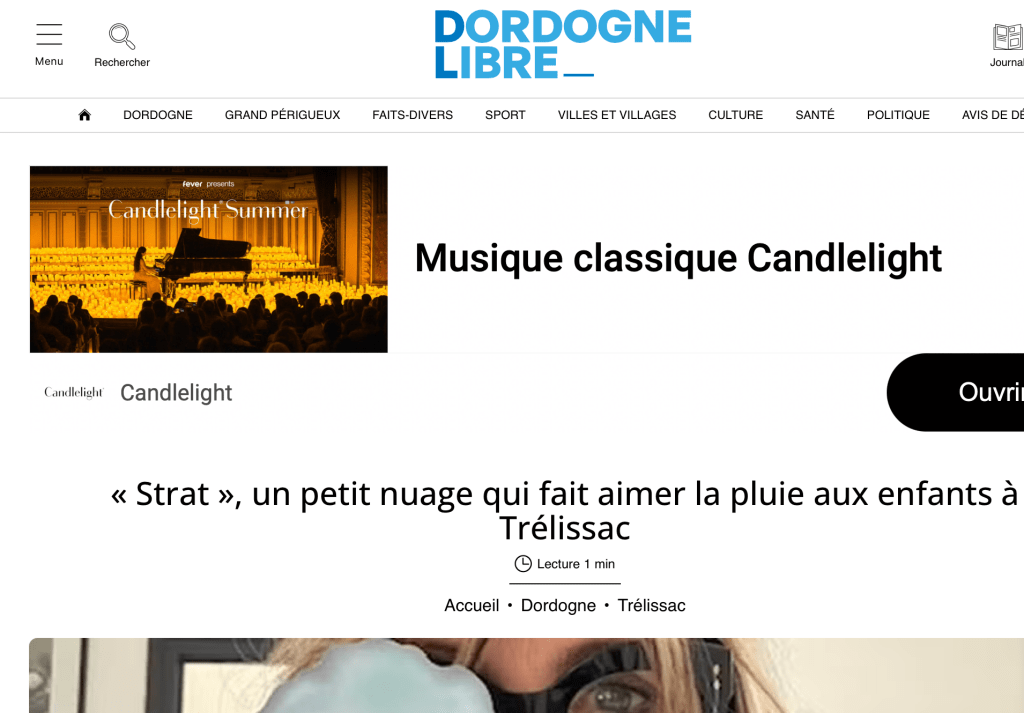
Task: Click the small Candlelight brand logo
Action: coord(74,392)
